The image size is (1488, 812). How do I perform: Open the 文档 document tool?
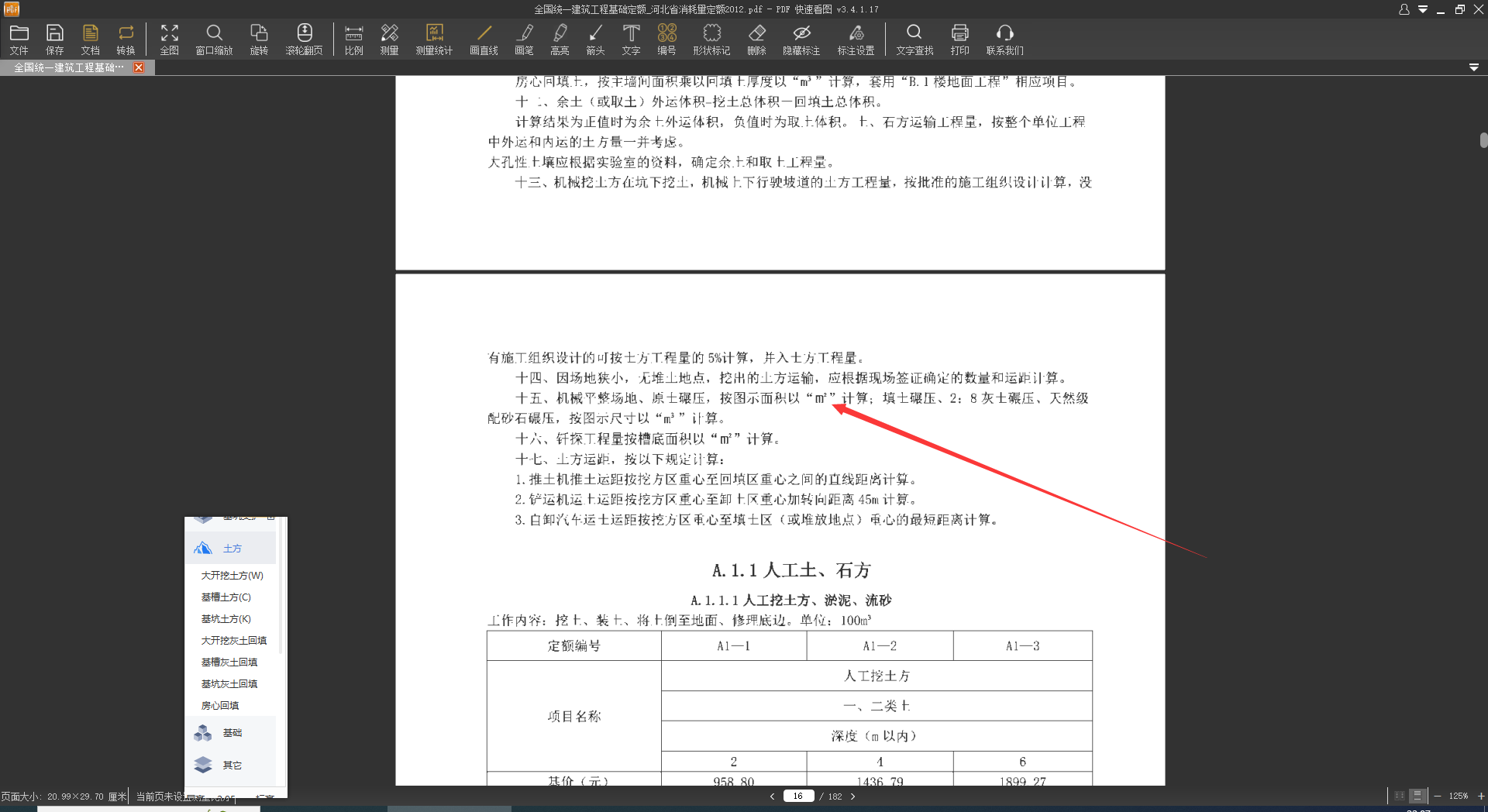pos(91,39)
